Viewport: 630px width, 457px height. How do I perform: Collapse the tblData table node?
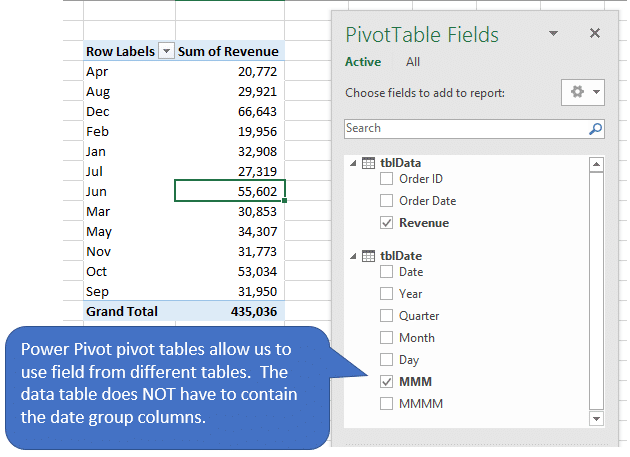pos(351,163)
